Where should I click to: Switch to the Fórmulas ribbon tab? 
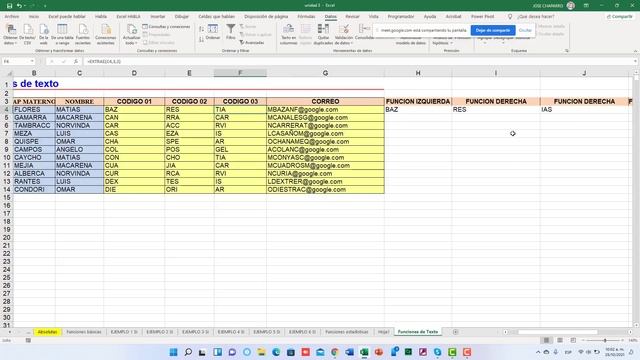[306, 17]
